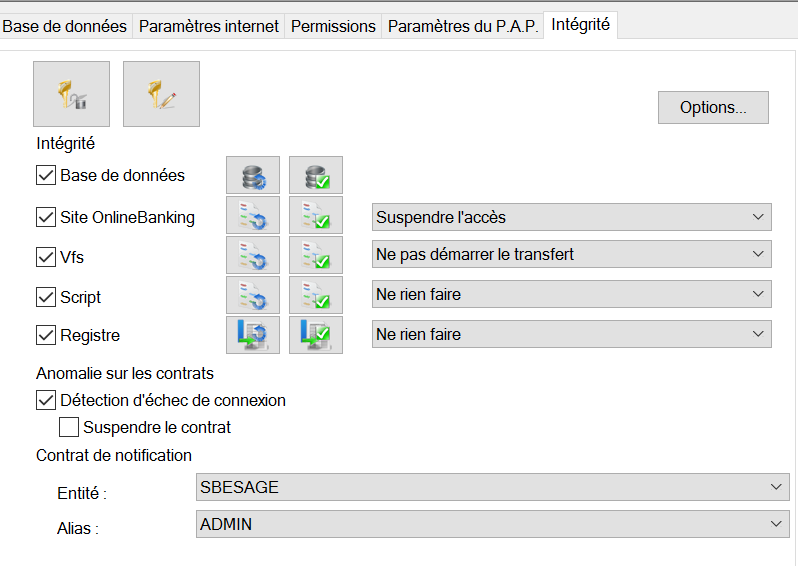
Task: Expand the Ne pas démarrer le transfert dropdown
Action: pyautogui.click(x=571, y=255)
